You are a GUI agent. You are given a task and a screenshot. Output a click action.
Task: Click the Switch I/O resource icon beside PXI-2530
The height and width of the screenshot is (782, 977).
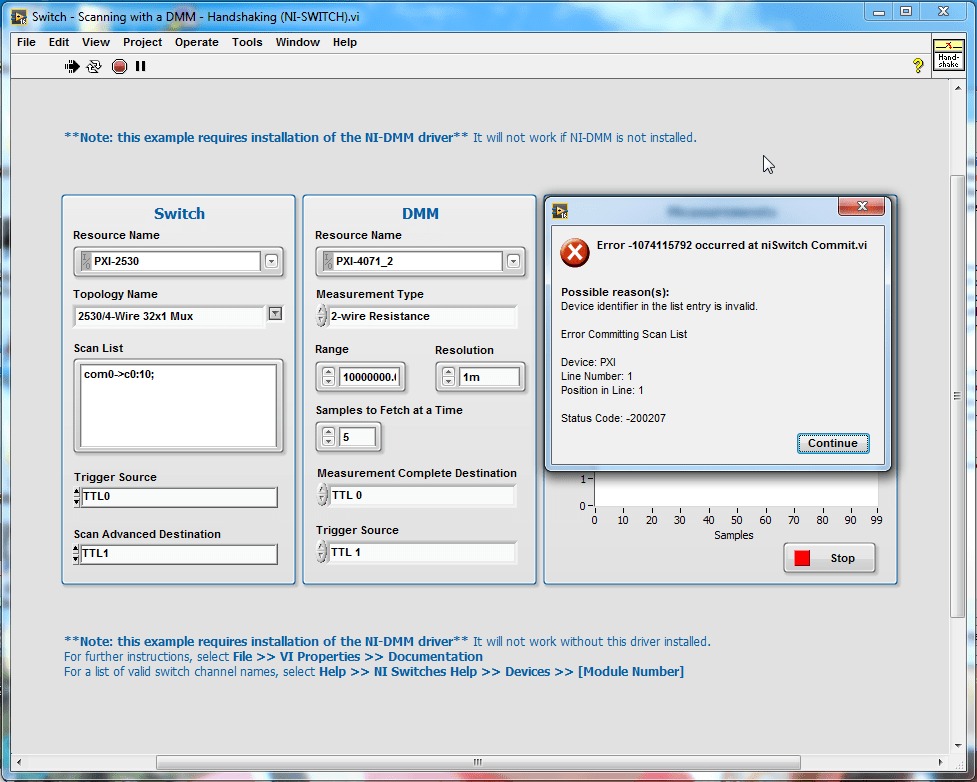pyautogui.click(x=86, y=261)
